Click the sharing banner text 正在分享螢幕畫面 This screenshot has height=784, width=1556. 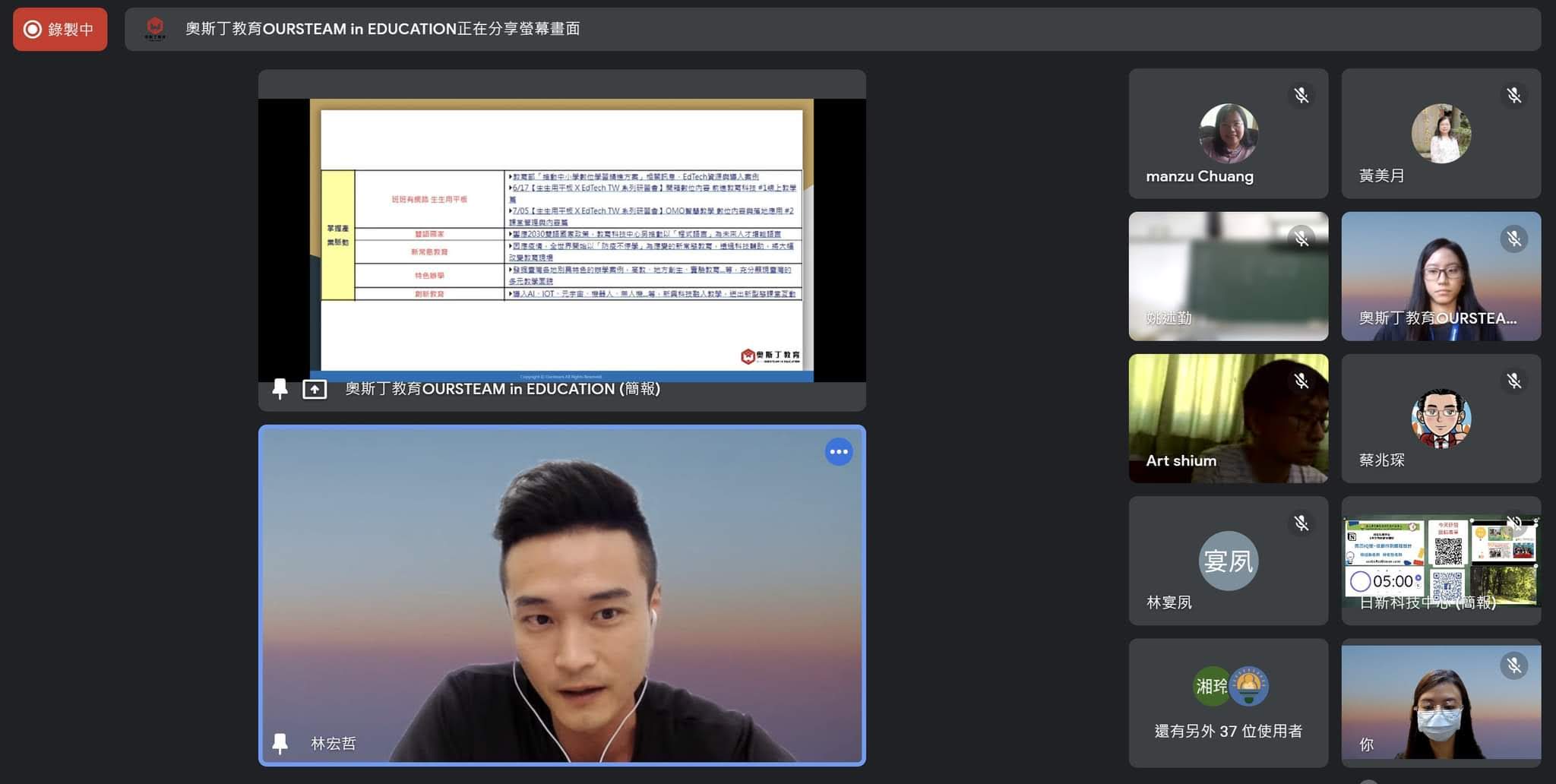519,29
